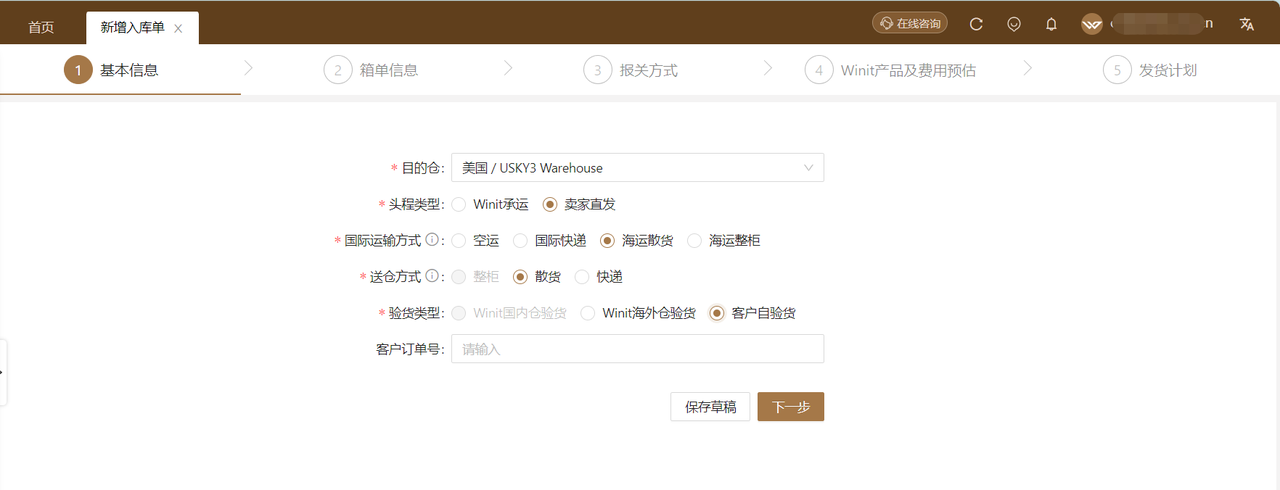This screenshot has height=490, width=1280.
Task: Click the step number 5 circle
Action: click(x=1117, y=70)
